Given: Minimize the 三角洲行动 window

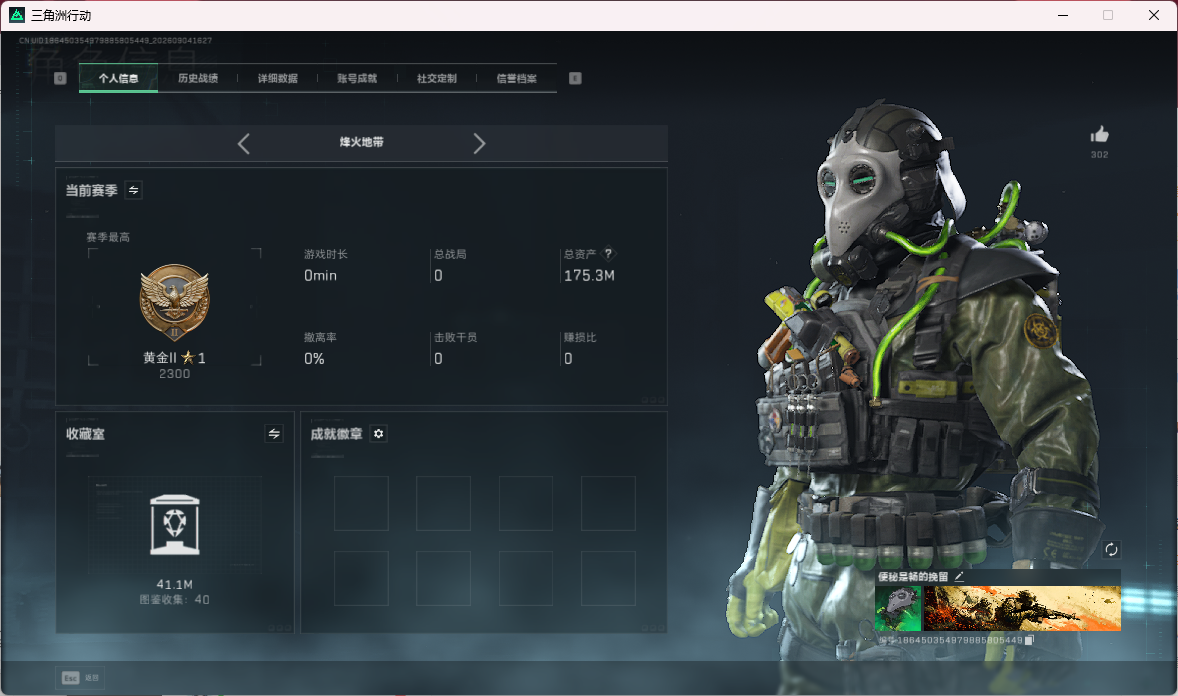Looking at the screenshot, I should tap(1063, 15).
